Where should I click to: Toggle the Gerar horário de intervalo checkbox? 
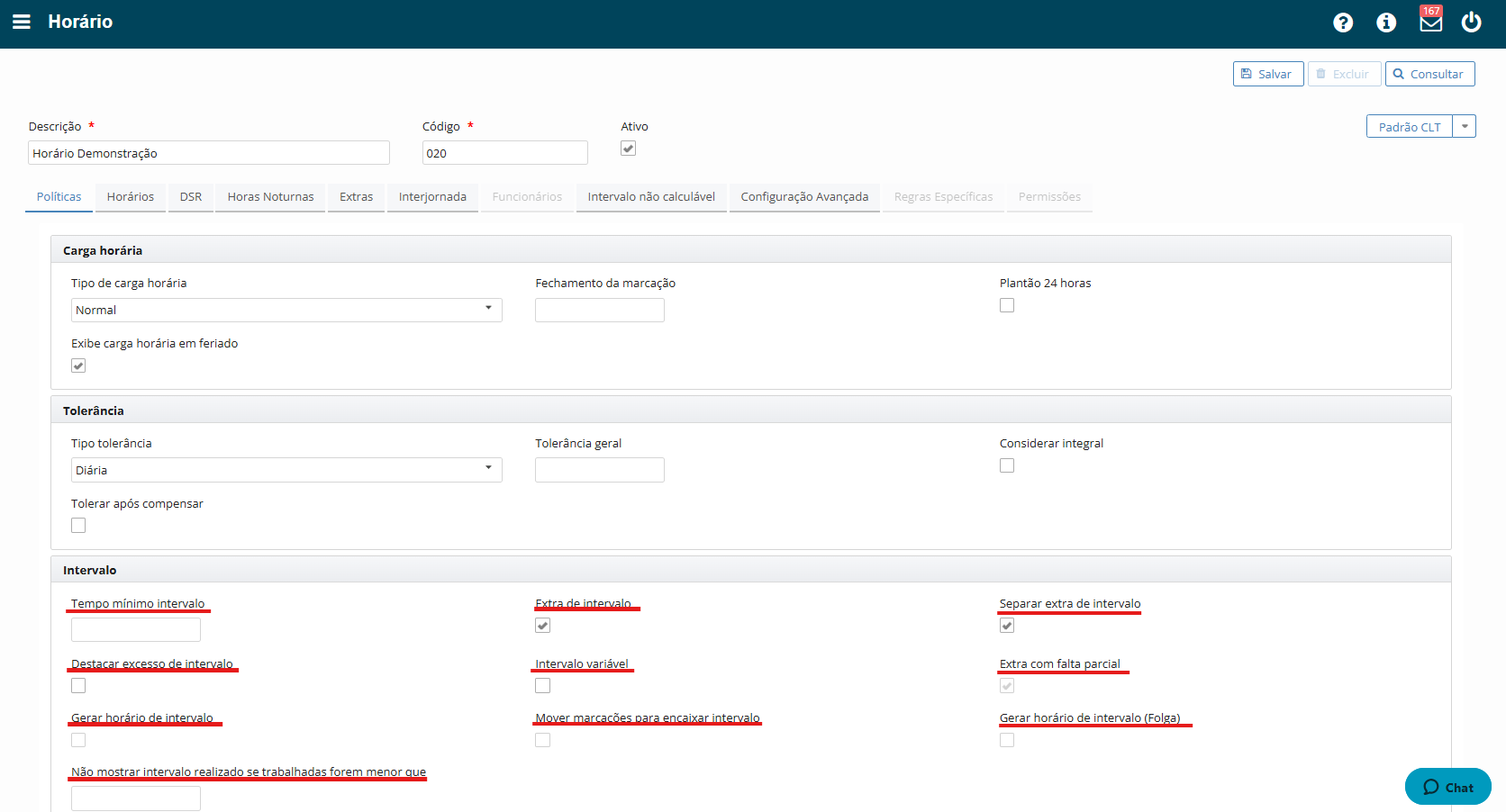pyautogui.click(x=78, y=740)
